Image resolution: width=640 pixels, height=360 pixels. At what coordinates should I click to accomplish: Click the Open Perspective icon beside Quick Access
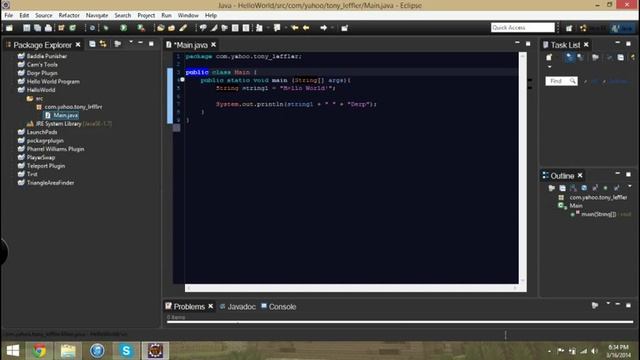tap(569, 28)
